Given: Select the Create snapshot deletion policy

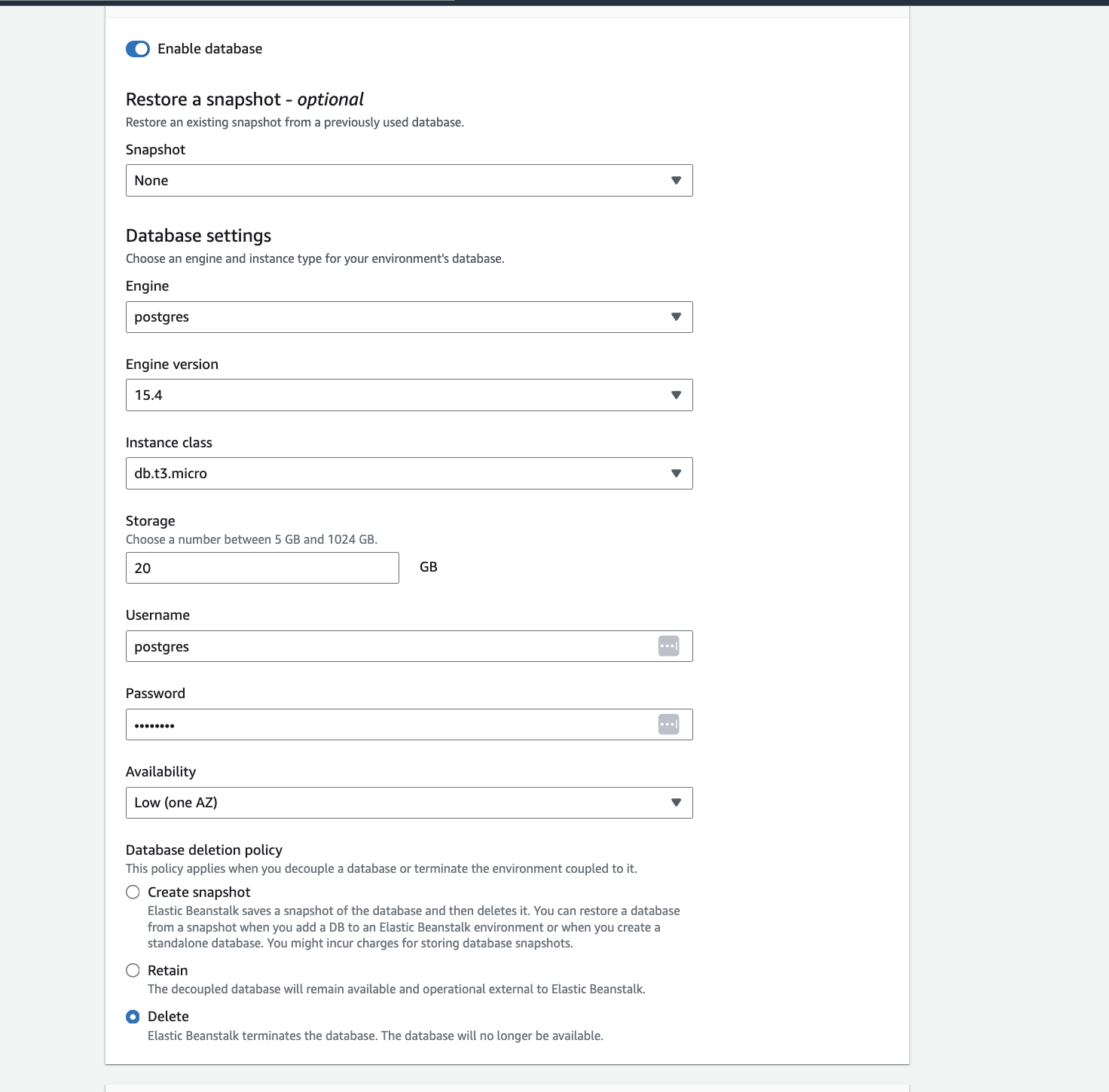Looking at the screenshot, I should pos(133,892).
